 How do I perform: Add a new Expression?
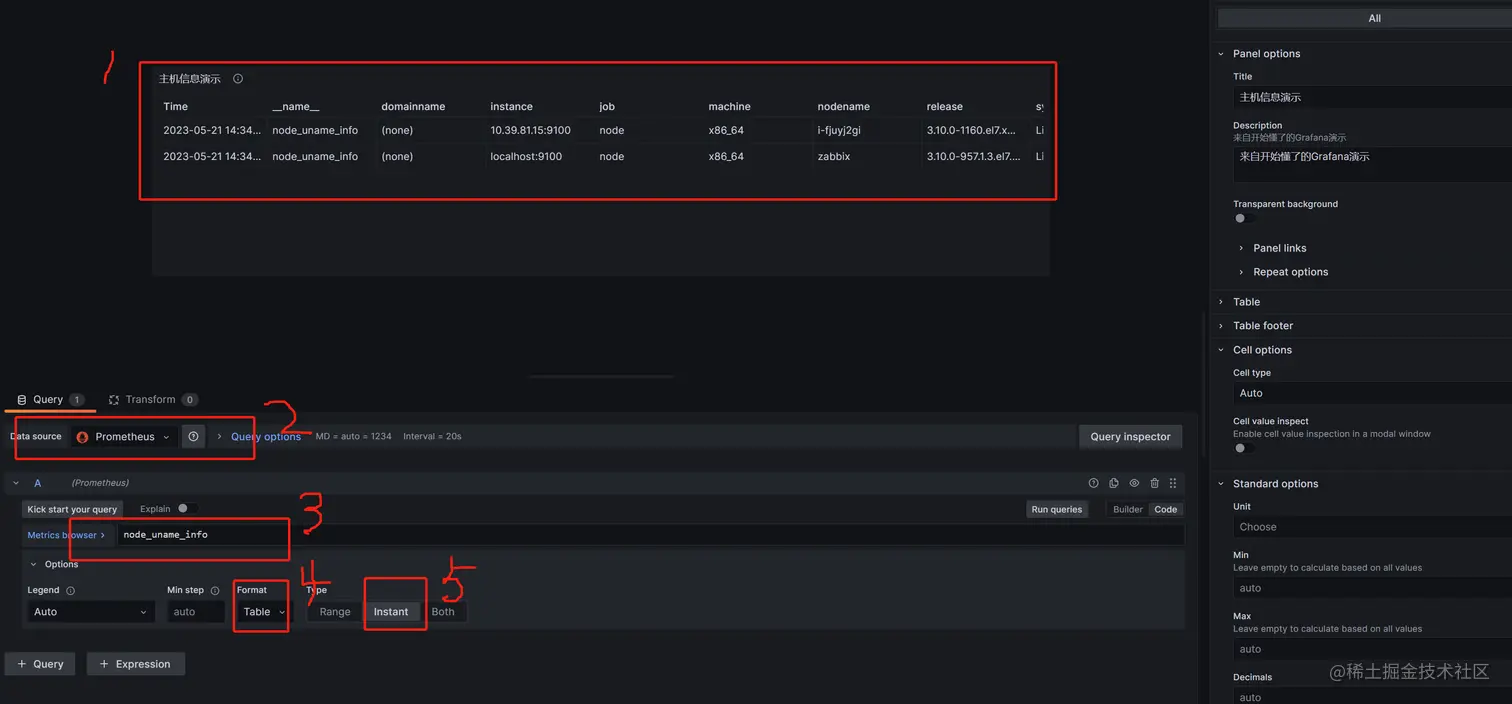[x=136, y=664]
